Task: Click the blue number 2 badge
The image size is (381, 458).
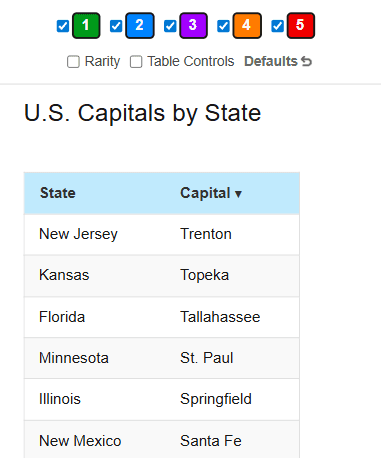Action: (x=140, y=26)
